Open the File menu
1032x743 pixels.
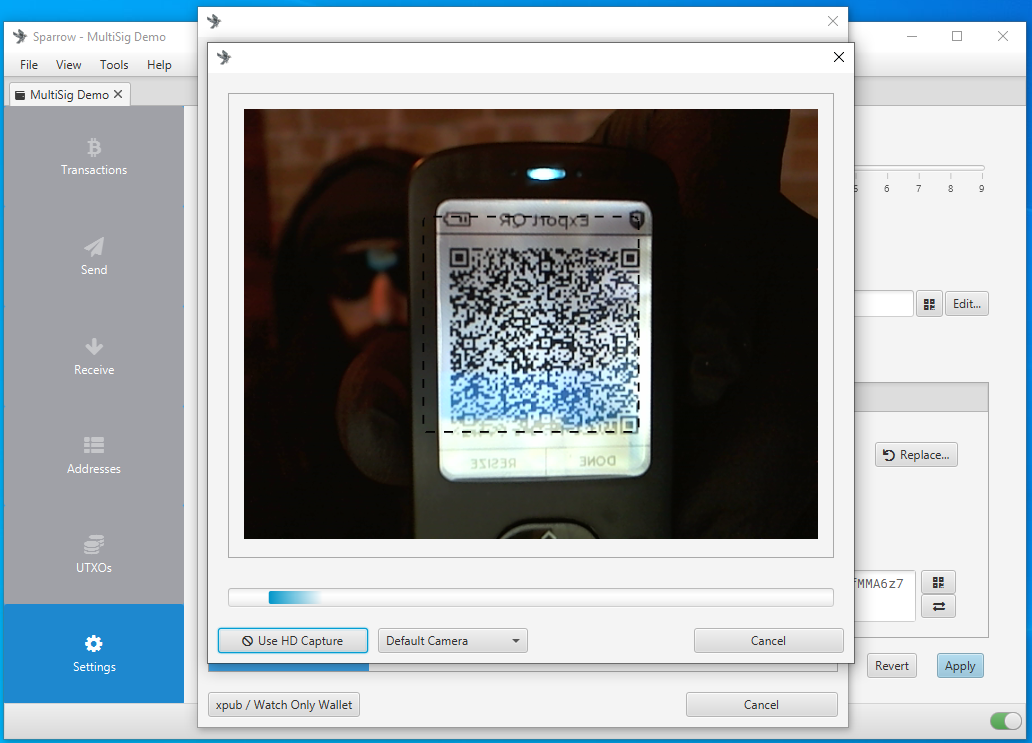click(29, 64)
